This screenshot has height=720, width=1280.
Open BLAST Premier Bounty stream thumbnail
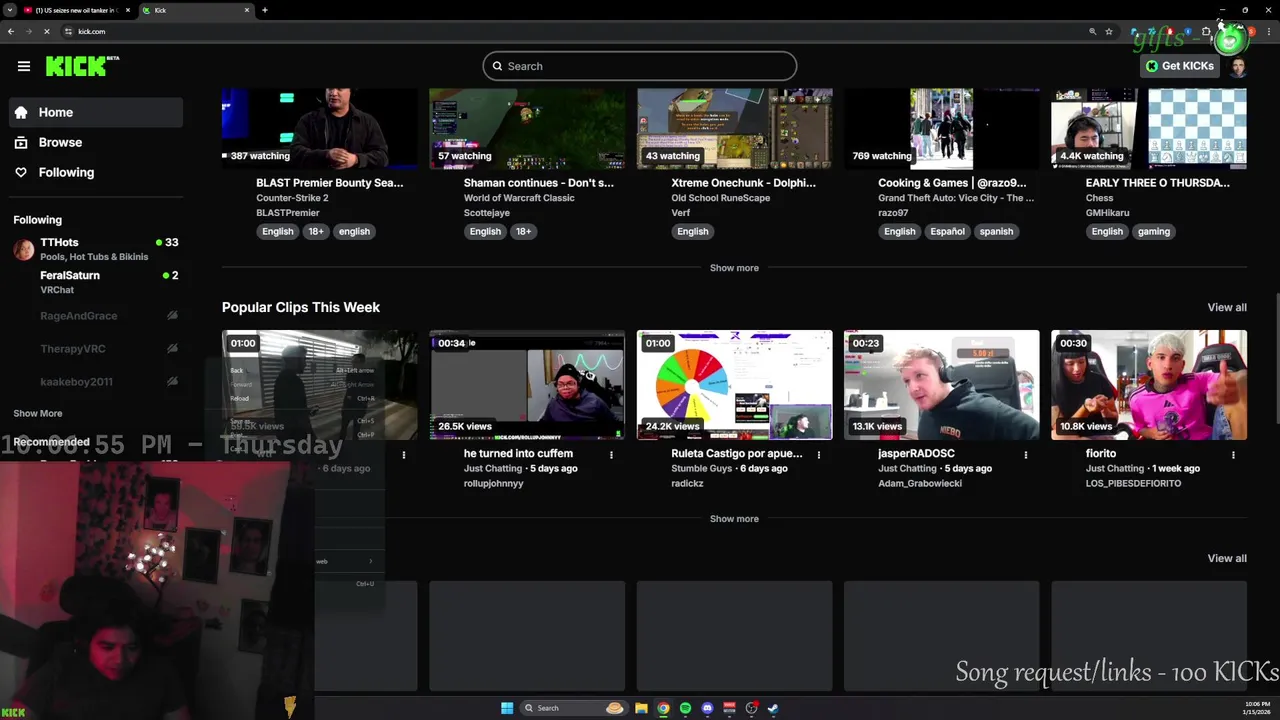pyautogui.click(x=319, y=128)
